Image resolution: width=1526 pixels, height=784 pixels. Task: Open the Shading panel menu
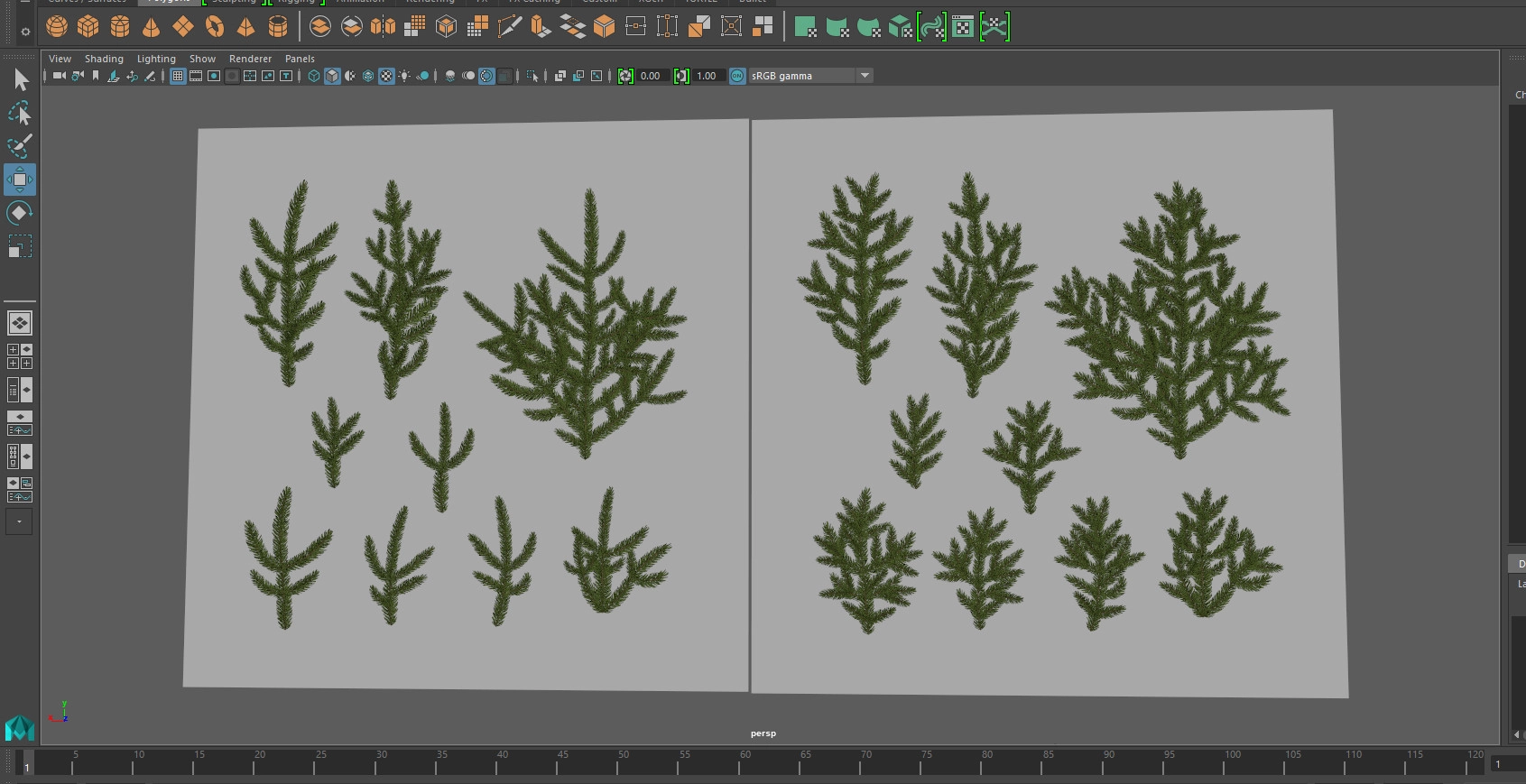(104, 59)
